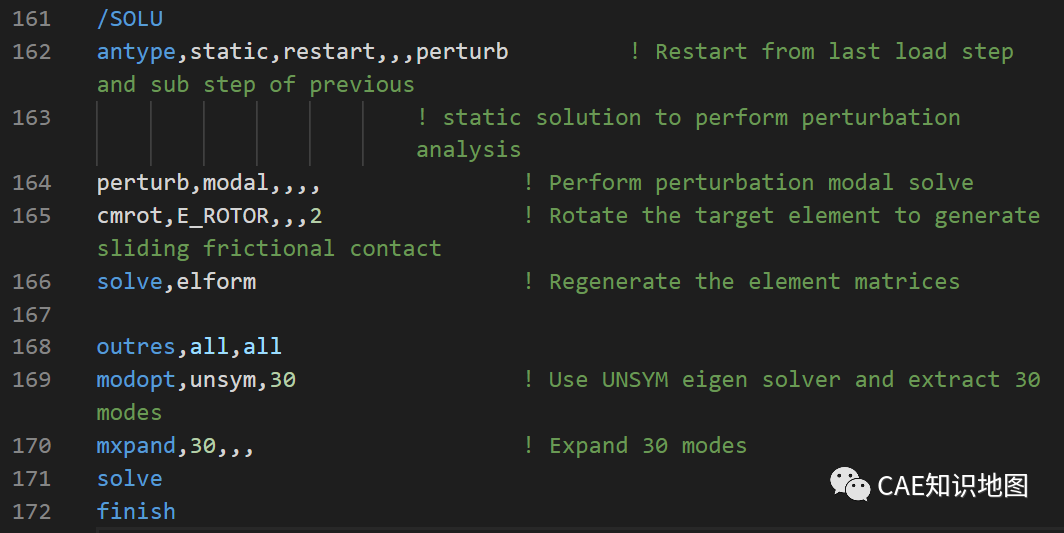Click line number 172 in the gutter
The width and height of the screenshot is (1064, 533).
click(31, 511)
